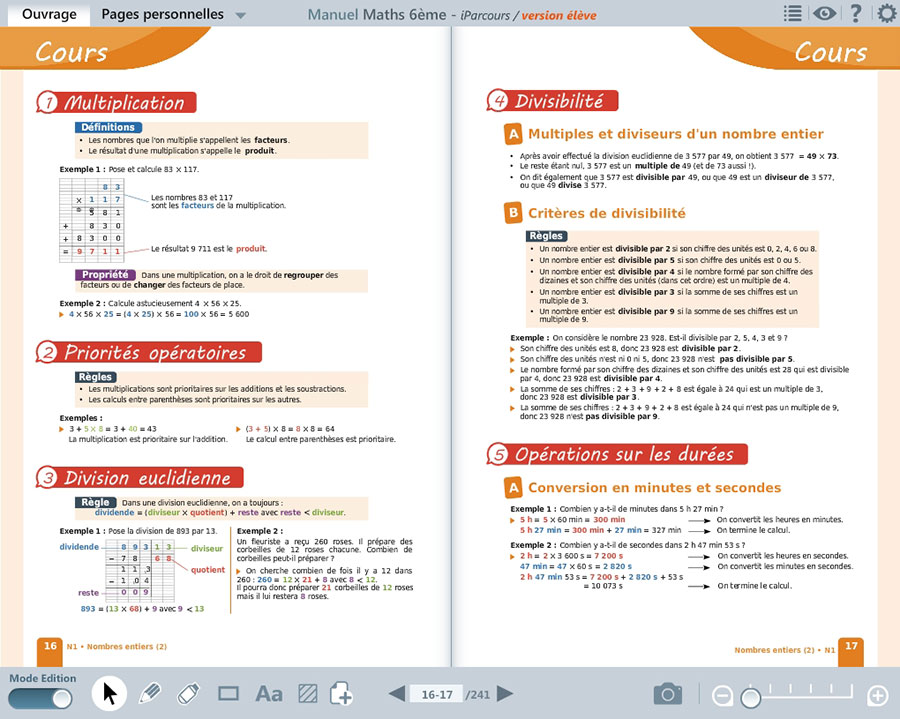Take a screenshot with camera icon
This screenshot has height=719, width=900.
pos(668,694)
